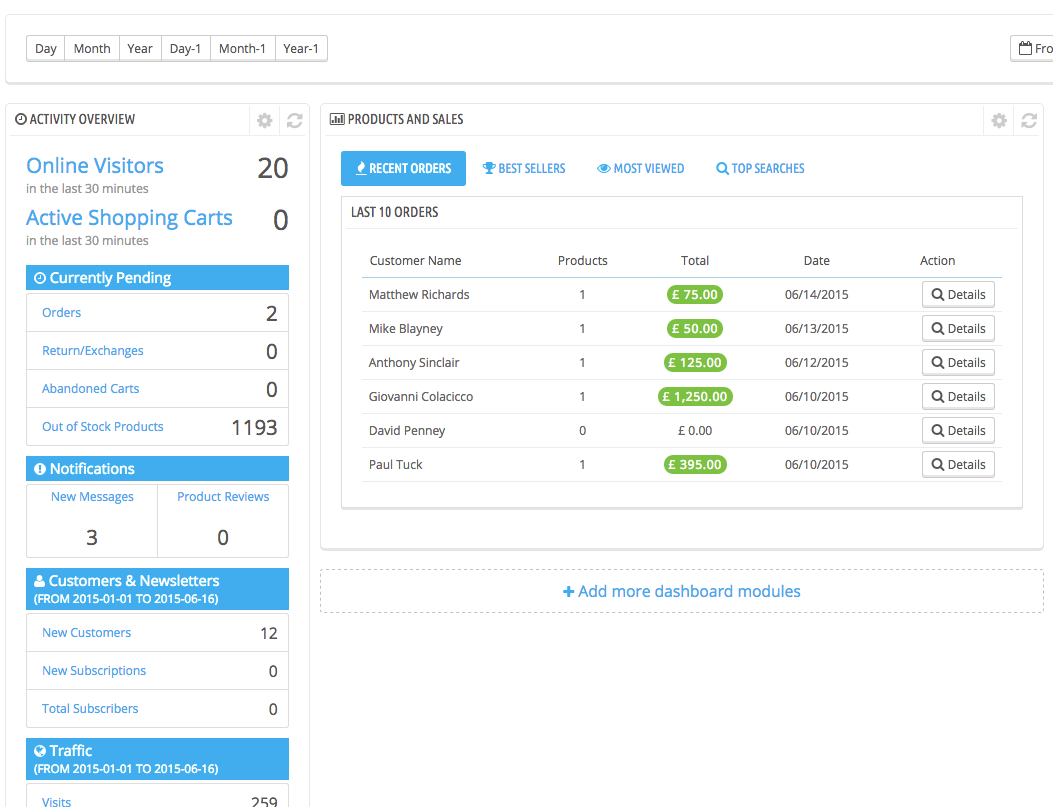The width and height of the screenshot is (1053, 807).
Task: Switch to the Top Searches tab
Action: (760, 169)
